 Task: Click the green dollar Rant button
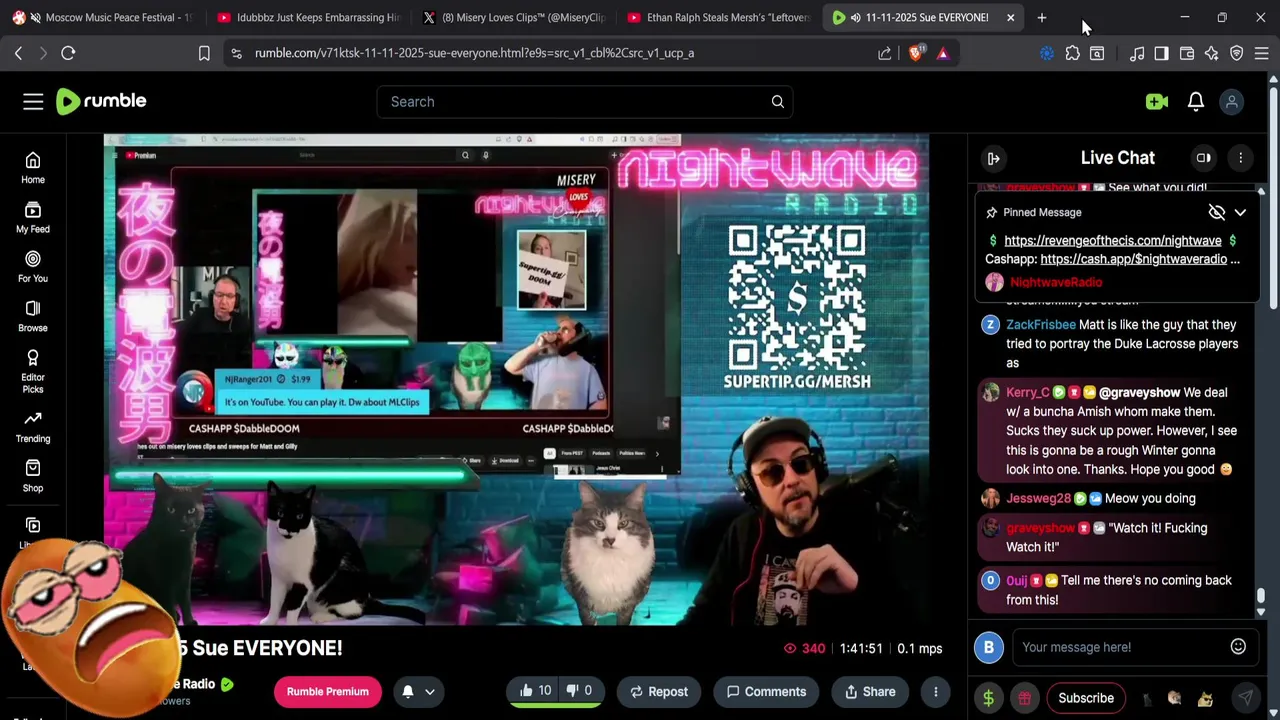coord(988,698)
